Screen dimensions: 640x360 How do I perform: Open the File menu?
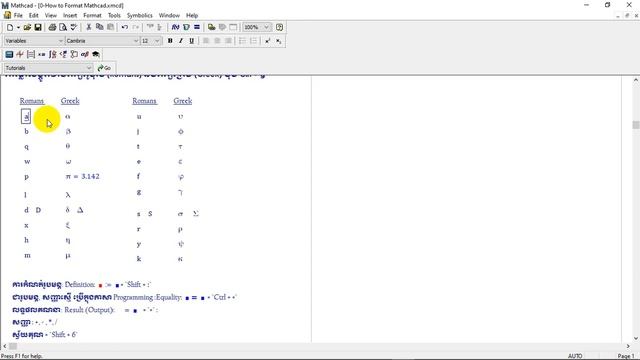coord(18,16)
